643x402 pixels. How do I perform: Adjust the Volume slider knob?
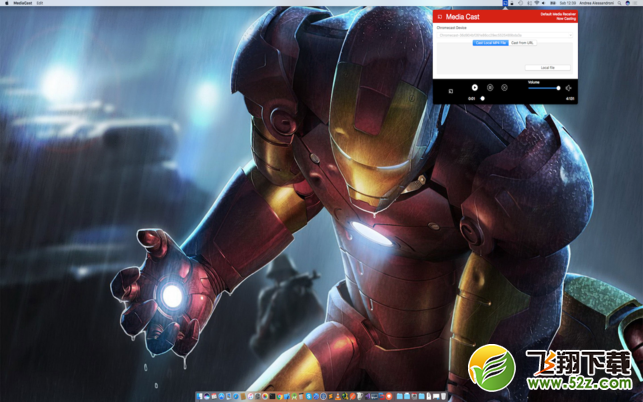pos(558,88)
